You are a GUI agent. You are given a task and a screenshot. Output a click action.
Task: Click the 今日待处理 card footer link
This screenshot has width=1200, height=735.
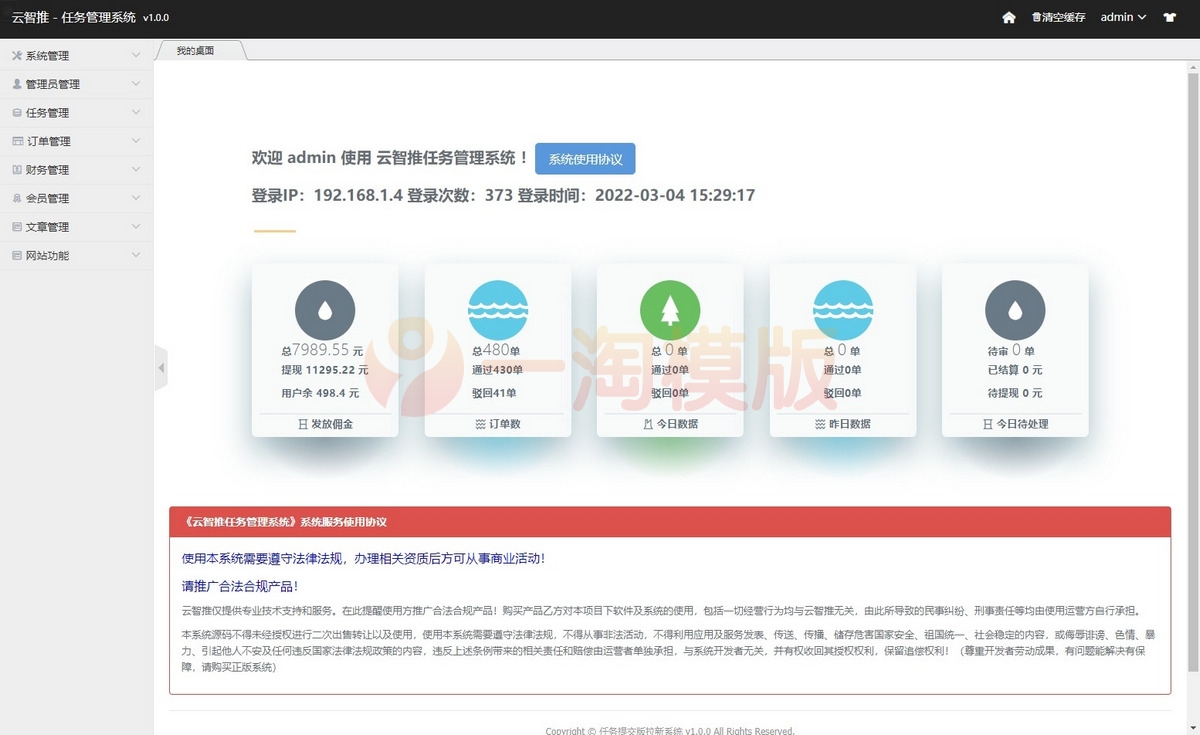point(1015,424)
